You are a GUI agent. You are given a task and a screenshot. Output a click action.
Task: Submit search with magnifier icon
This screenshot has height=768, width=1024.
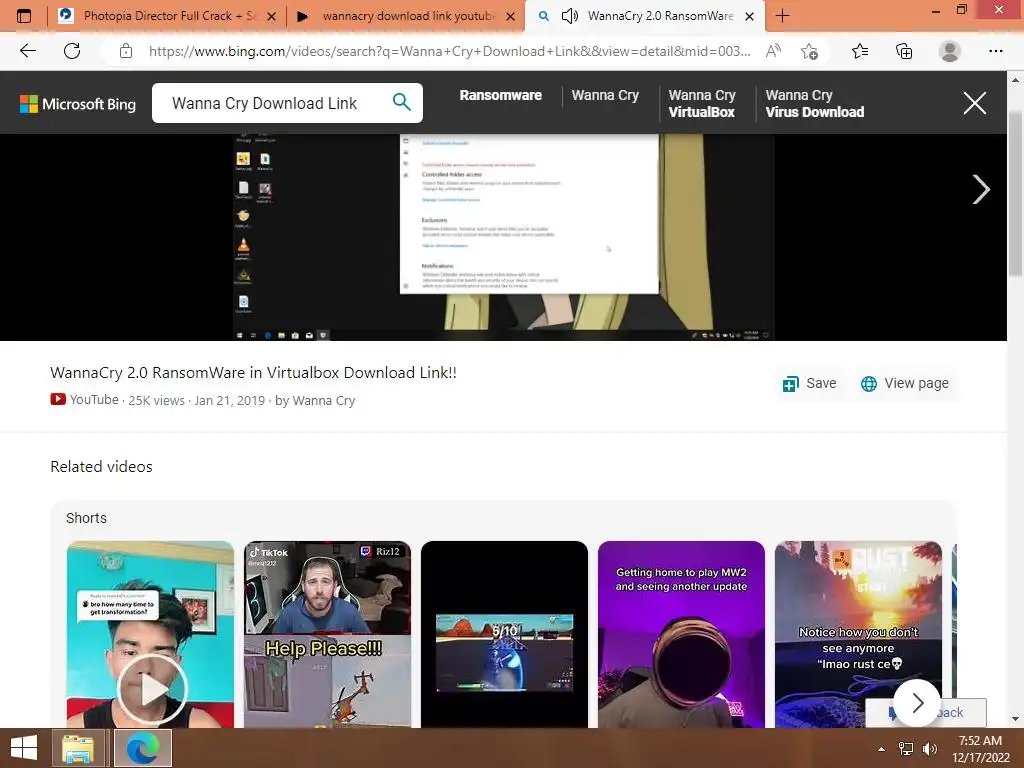pos(402,102)
